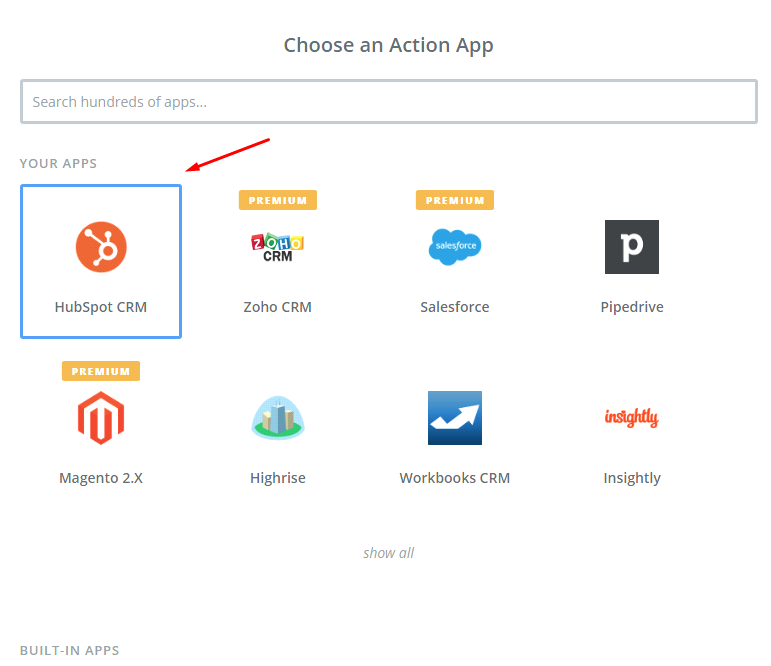Click the 'Salesforce' name label

tap(455, 307)
